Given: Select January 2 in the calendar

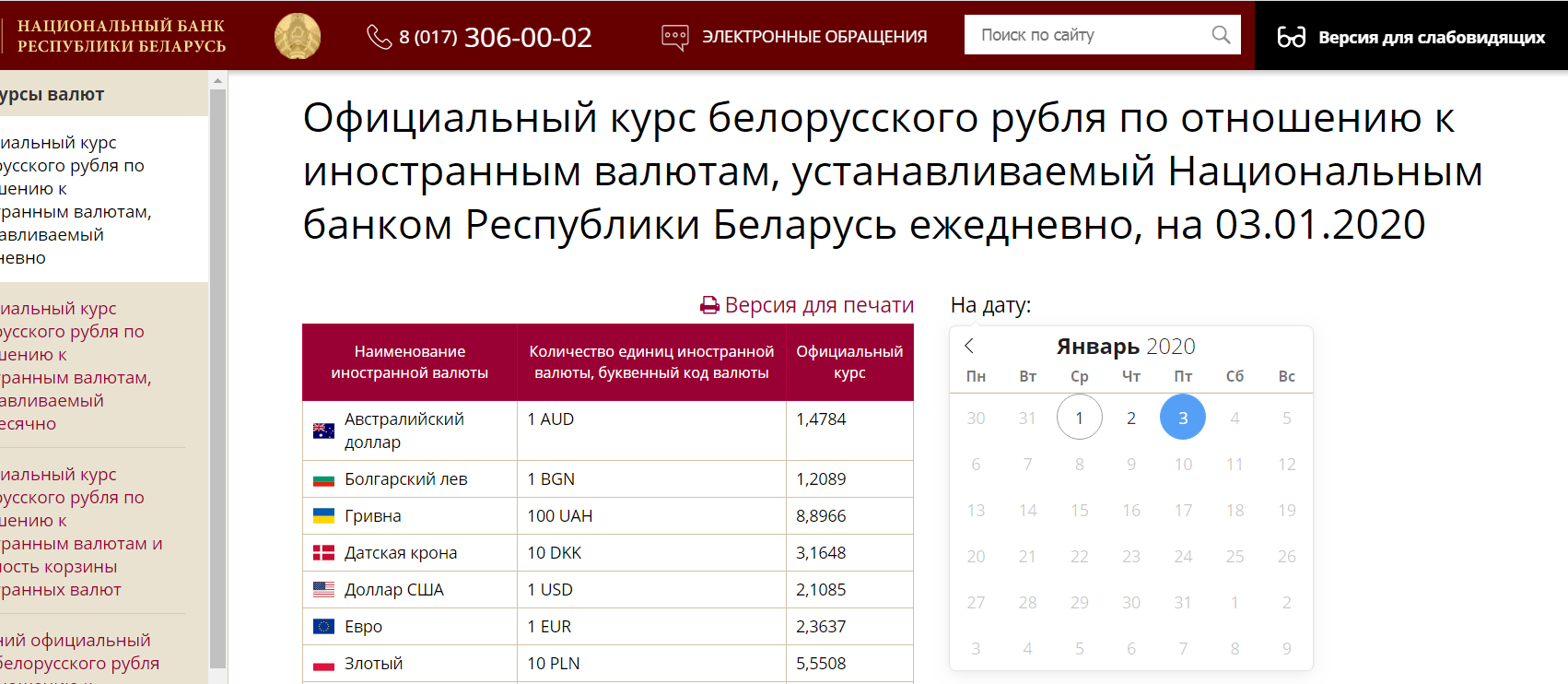Looking at the screenshot, I should [x=1130, y=418].
